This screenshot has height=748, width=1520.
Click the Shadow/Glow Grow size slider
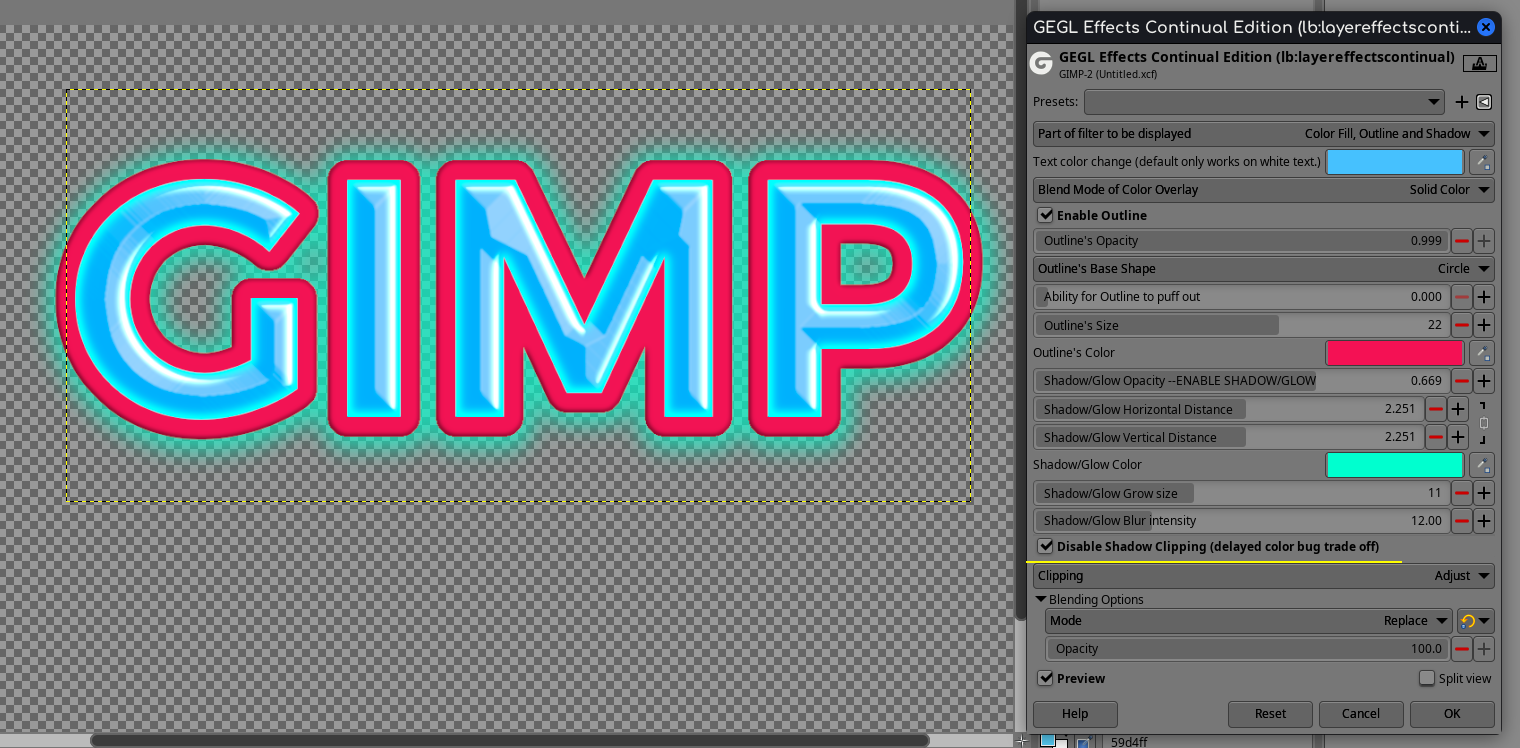tap(1241, 493)
